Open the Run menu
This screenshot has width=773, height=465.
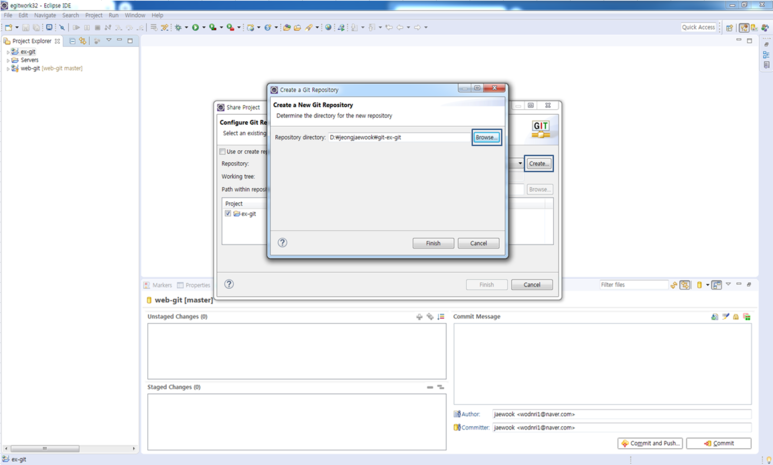(x=113, y=15)
